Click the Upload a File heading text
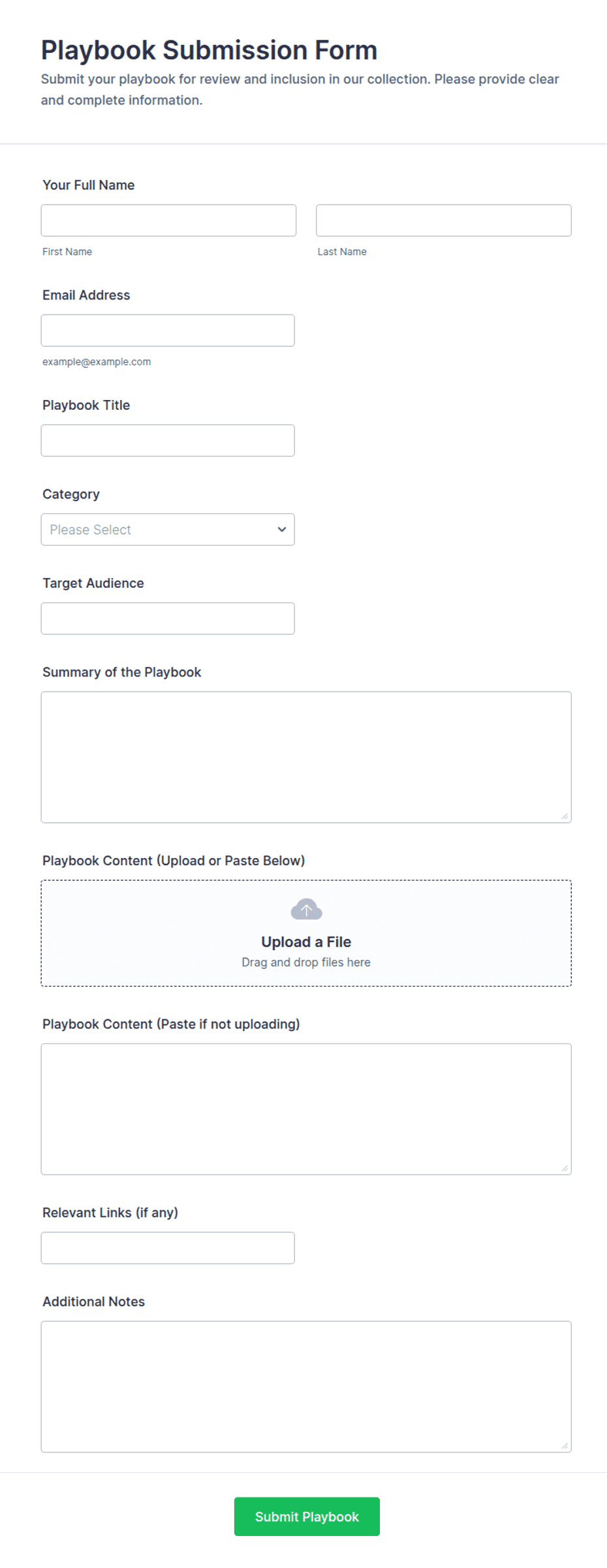Viewport: 607px width, 1568px height. tap(306, 942)
